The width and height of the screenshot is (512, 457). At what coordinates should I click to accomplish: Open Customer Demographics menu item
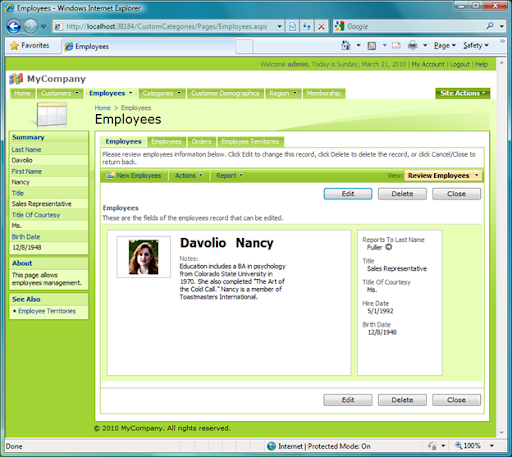pyautogui.click(x=225, y=93)
